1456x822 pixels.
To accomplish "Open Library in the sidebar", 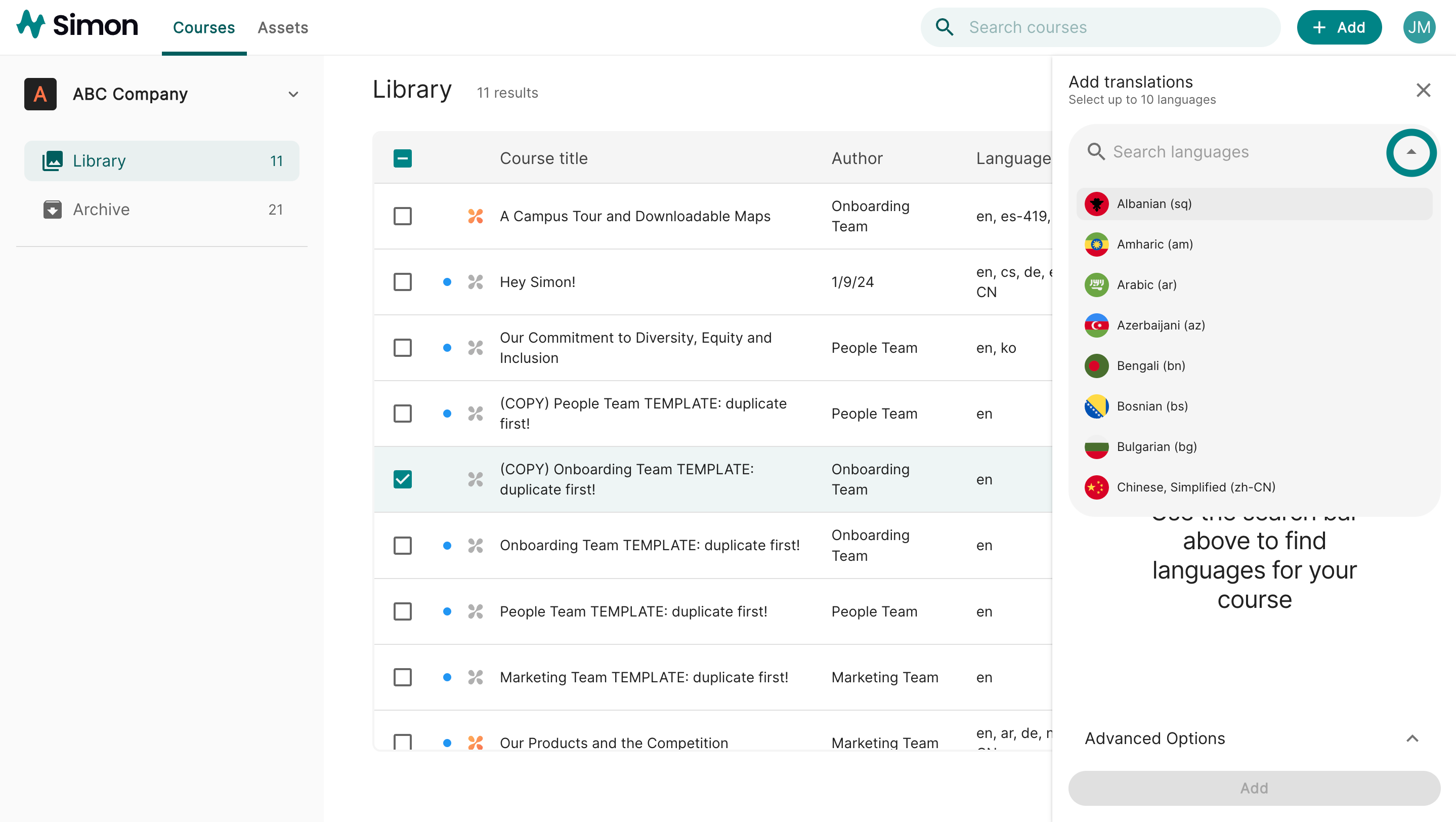I will [x=162, y=160].
